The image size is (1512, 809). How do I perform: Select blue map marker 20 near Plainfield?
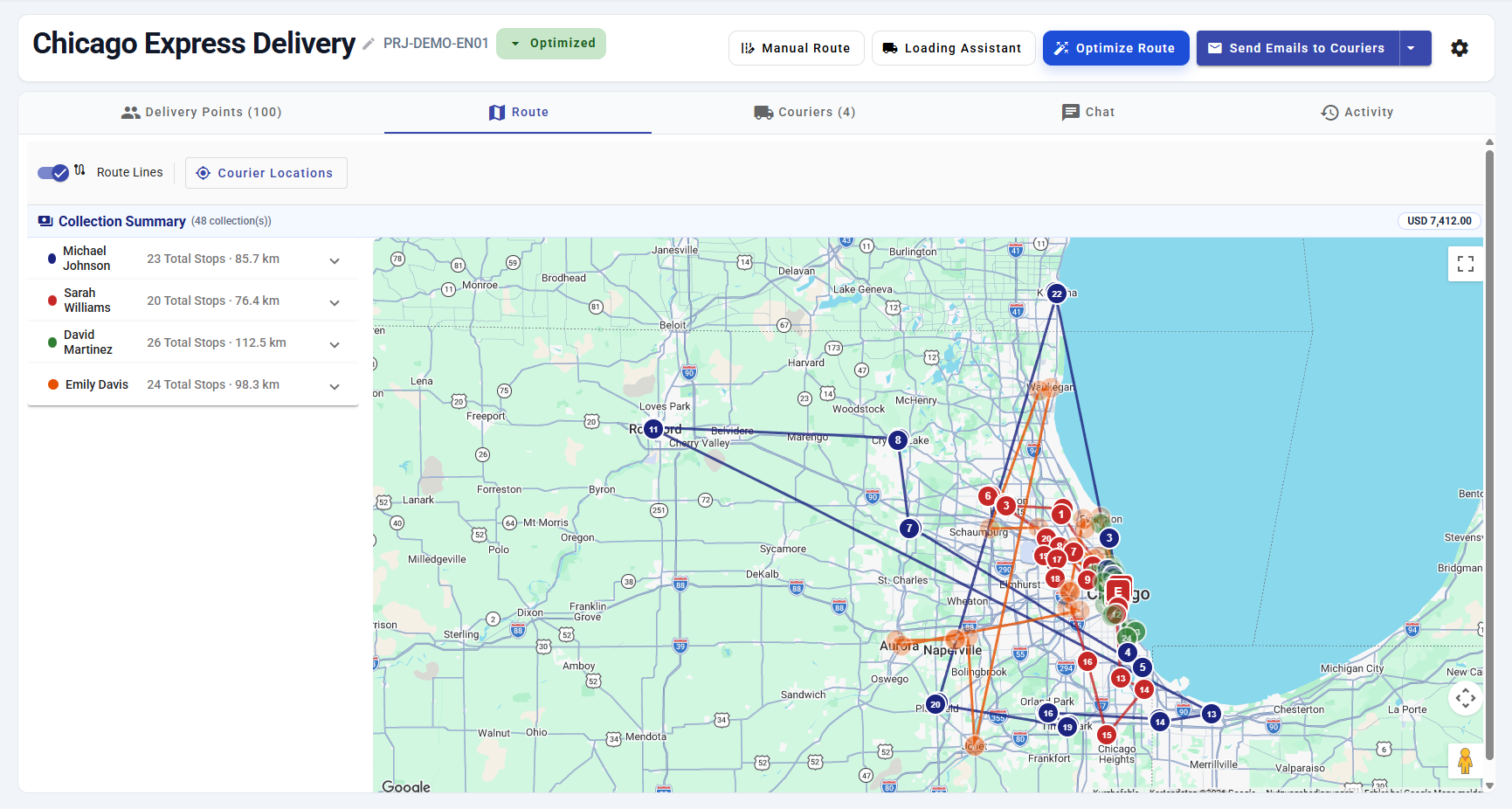tap(936, 704)
